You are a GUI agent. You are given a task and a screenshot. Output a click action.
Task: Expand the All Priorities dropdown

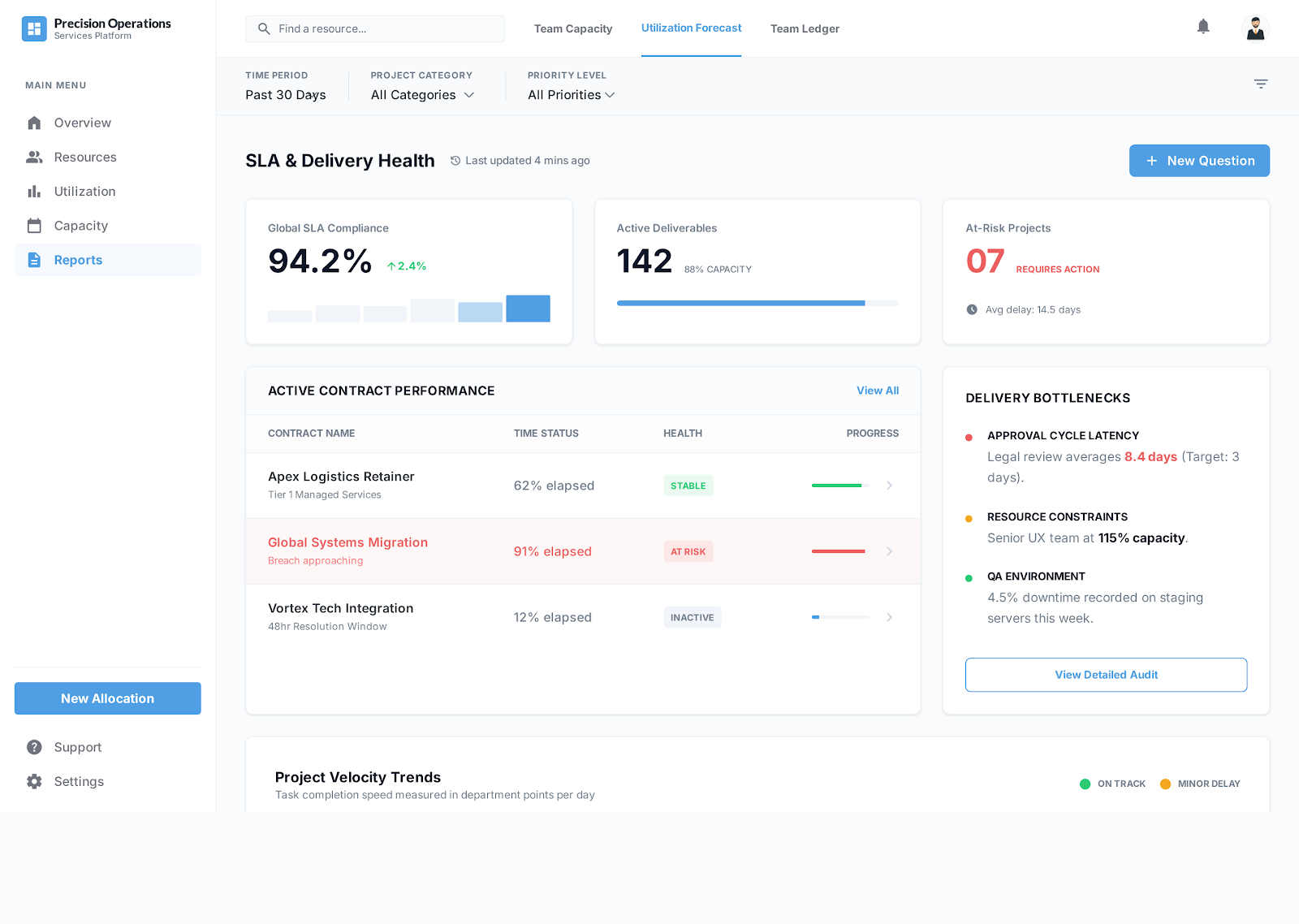click(x=571, y=95)
